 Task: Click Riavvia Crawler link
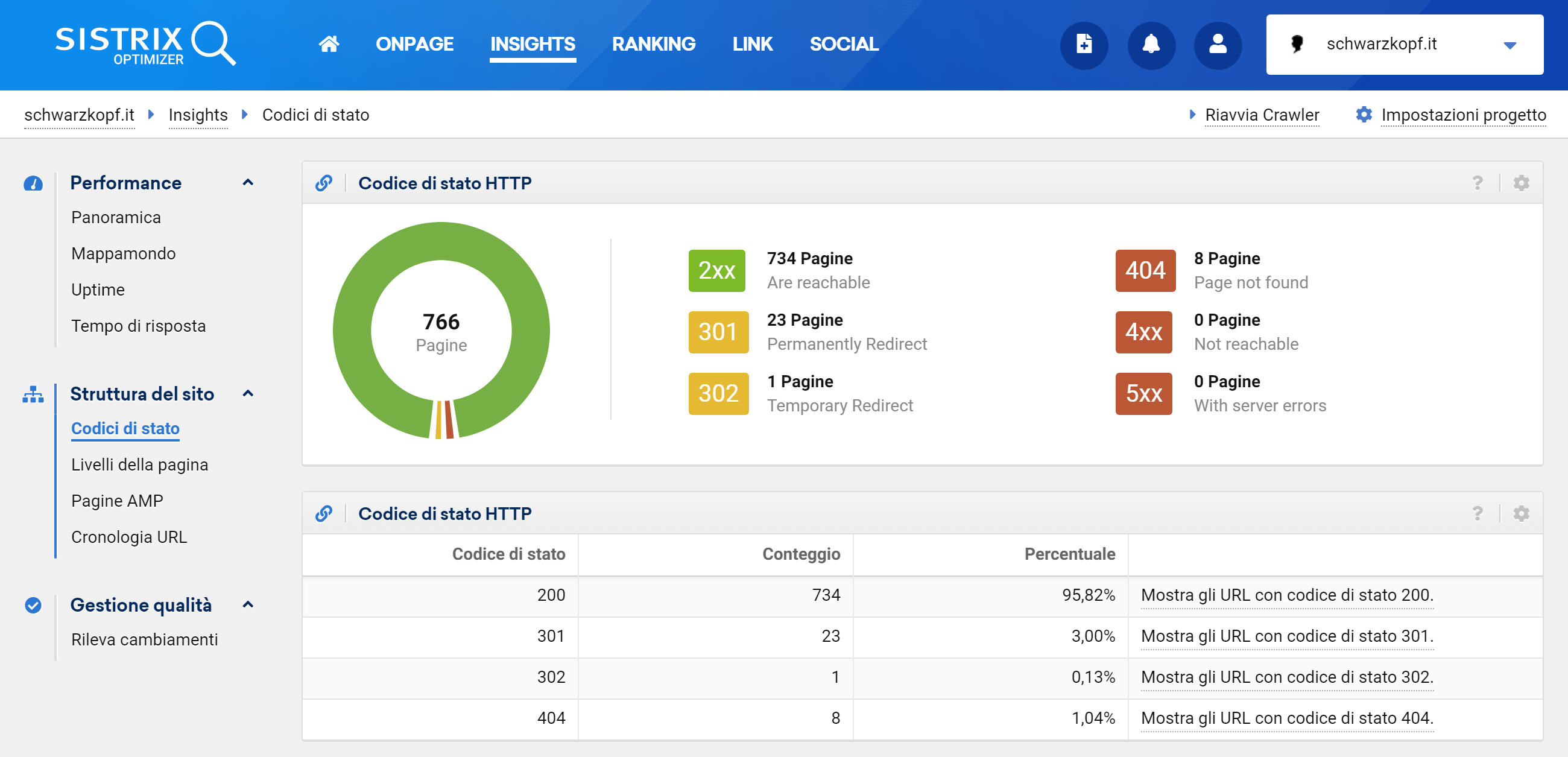point(1261,115)
